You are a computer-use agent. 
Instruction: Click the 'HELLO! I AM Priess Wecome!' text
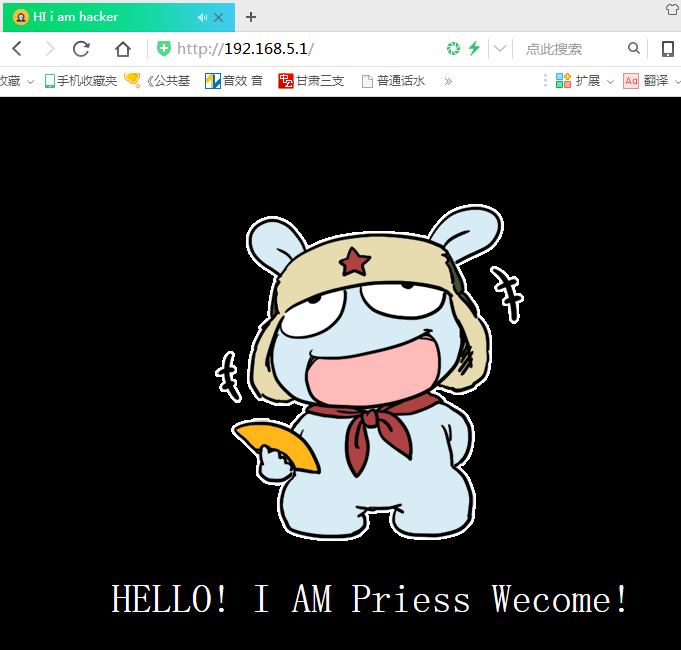[x=369, y=599]
